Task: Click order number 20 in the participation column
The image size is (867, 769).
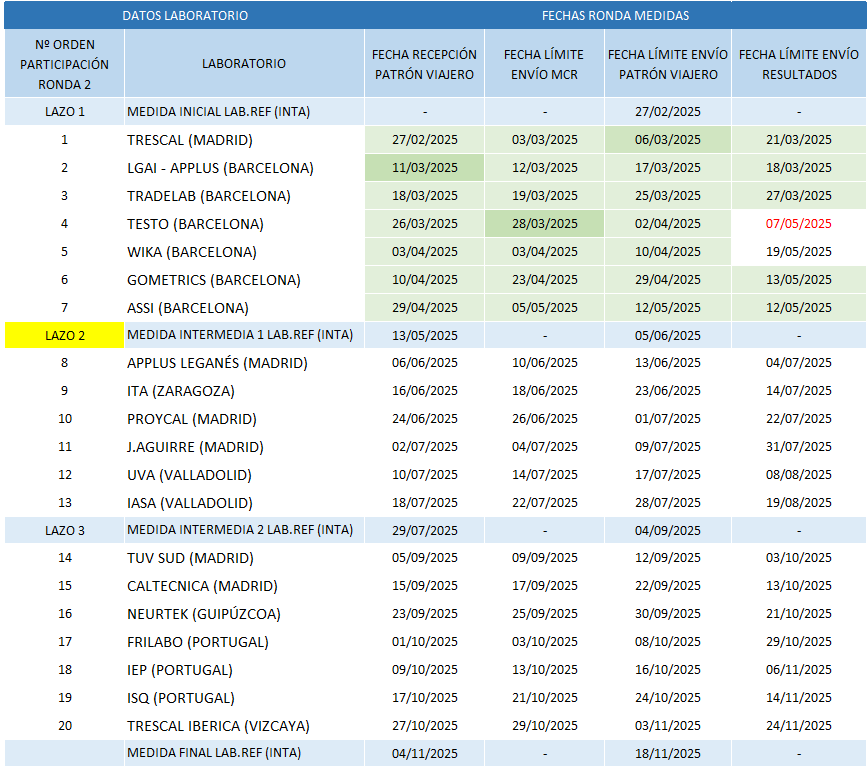Action: coord(65,726)
